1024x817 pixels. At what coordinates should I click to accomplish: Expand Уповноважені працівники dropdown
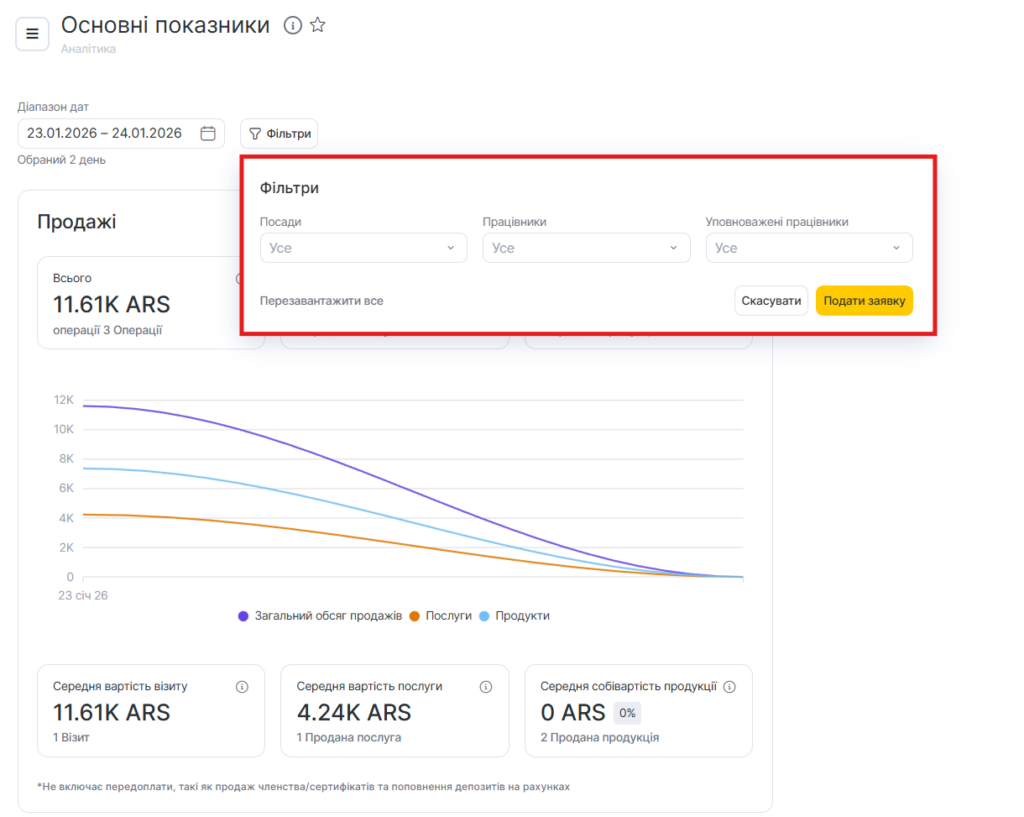point(809,248)
